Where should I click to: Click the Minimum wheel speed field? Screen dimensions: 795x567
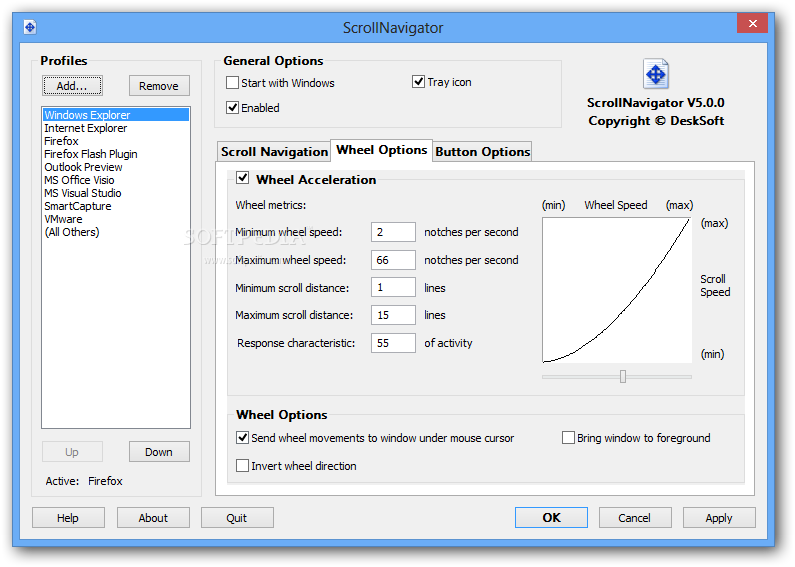click(393, 232)
